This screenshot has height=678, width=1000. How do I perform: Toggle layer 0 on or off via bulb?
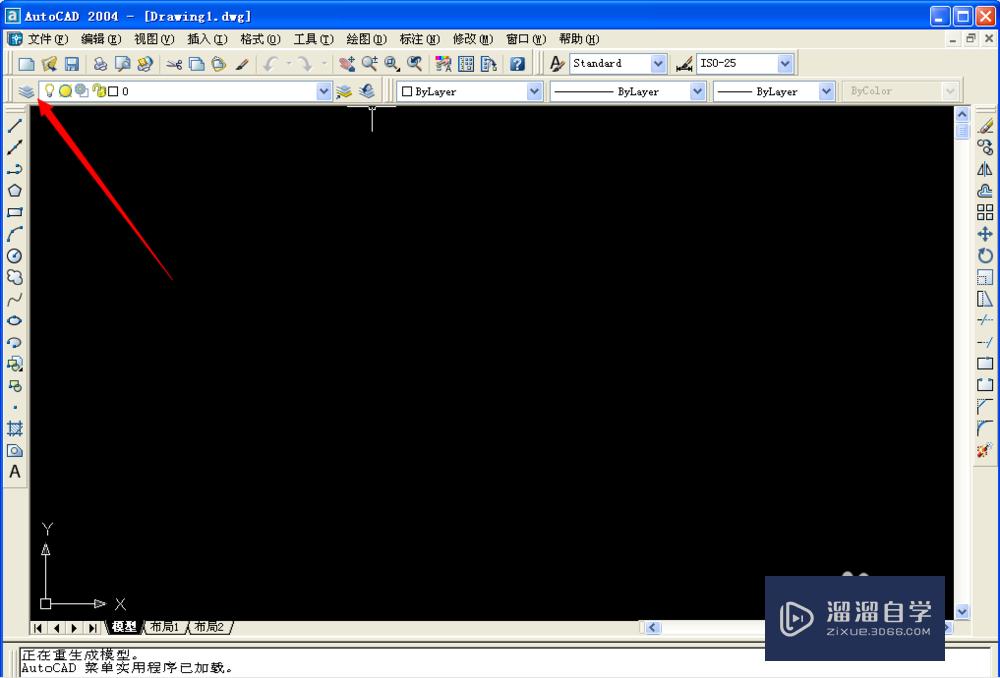[48, 91]
